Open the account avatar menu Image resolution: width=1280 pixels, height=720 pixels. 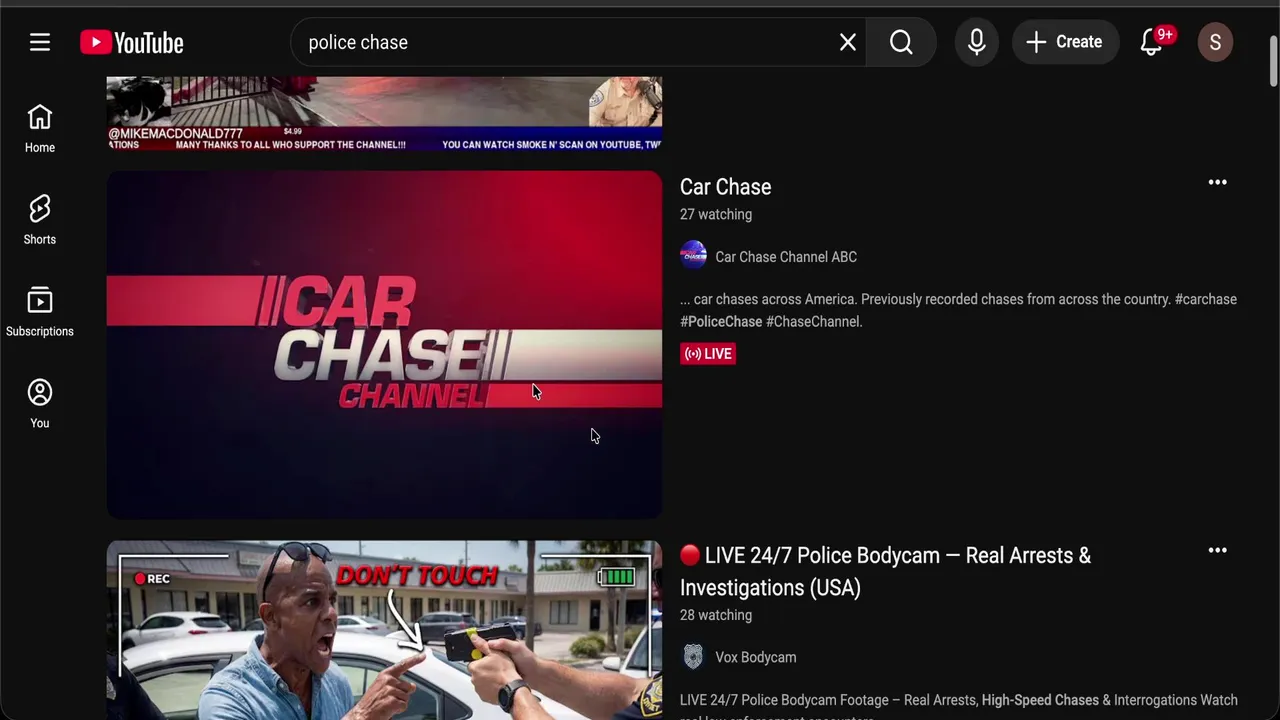point(1215,42)
